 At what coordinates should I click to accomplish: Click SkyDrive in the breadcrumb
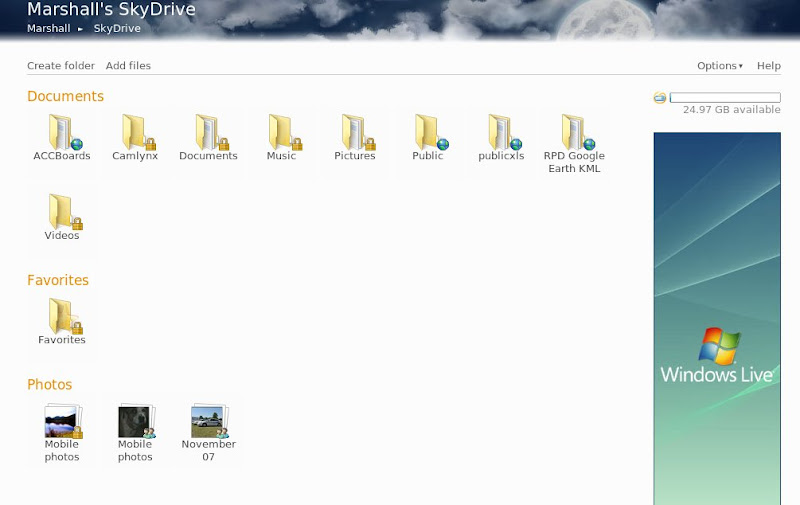[x=117, y=29]
